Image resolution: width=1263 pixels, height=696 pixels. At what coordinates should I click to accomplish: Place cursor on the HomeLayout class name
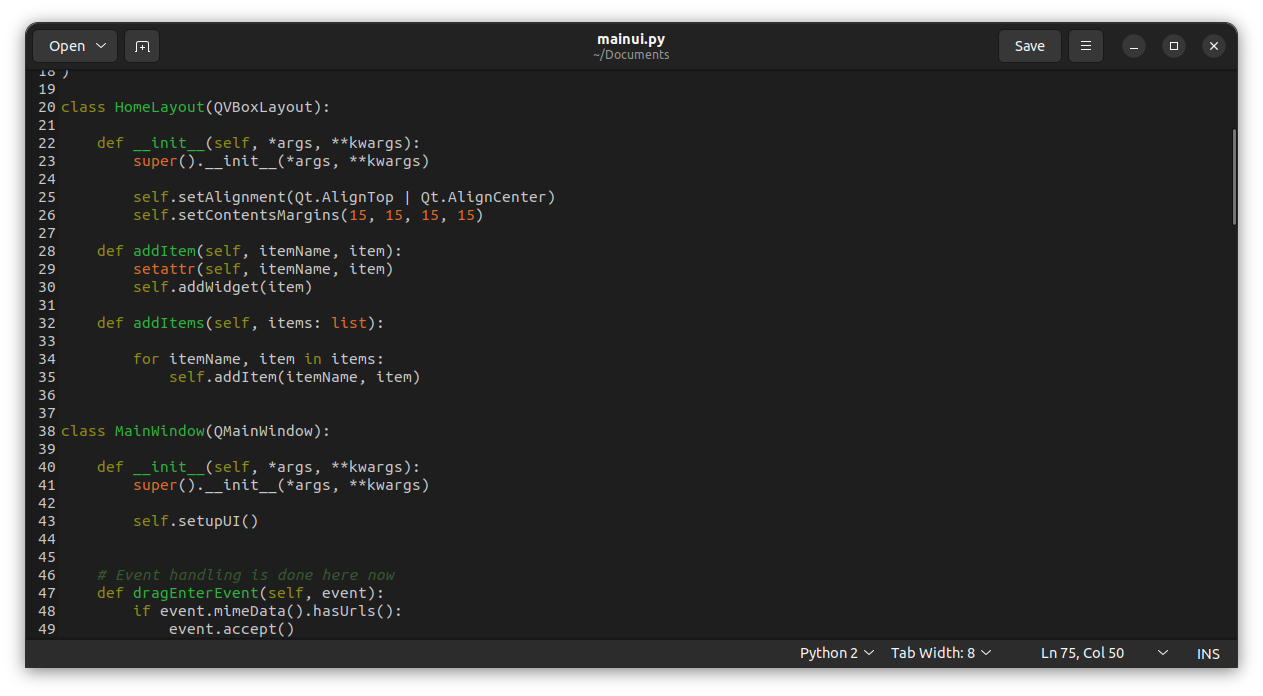[158, 107]
